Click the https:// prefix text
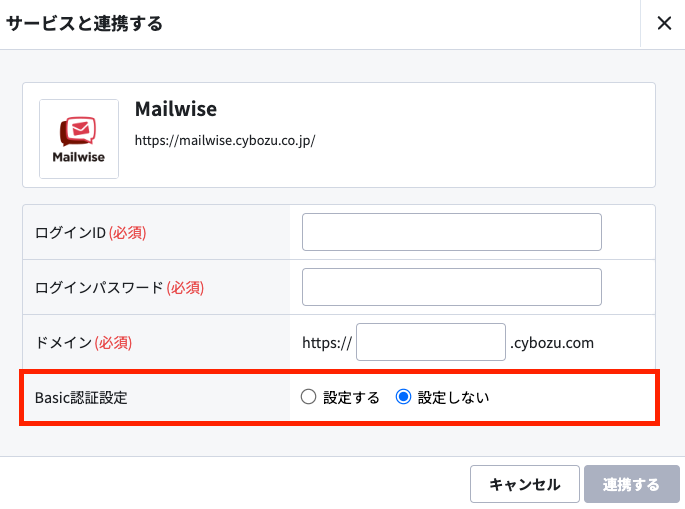The height and width of the screenshot is (509, 685). coord(327,343)
